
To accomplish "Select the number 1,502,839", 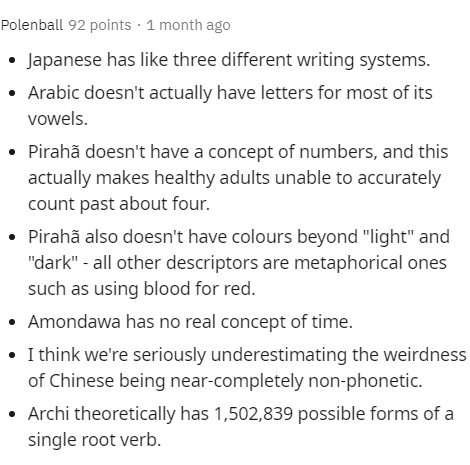I will [x=253, y=414].
